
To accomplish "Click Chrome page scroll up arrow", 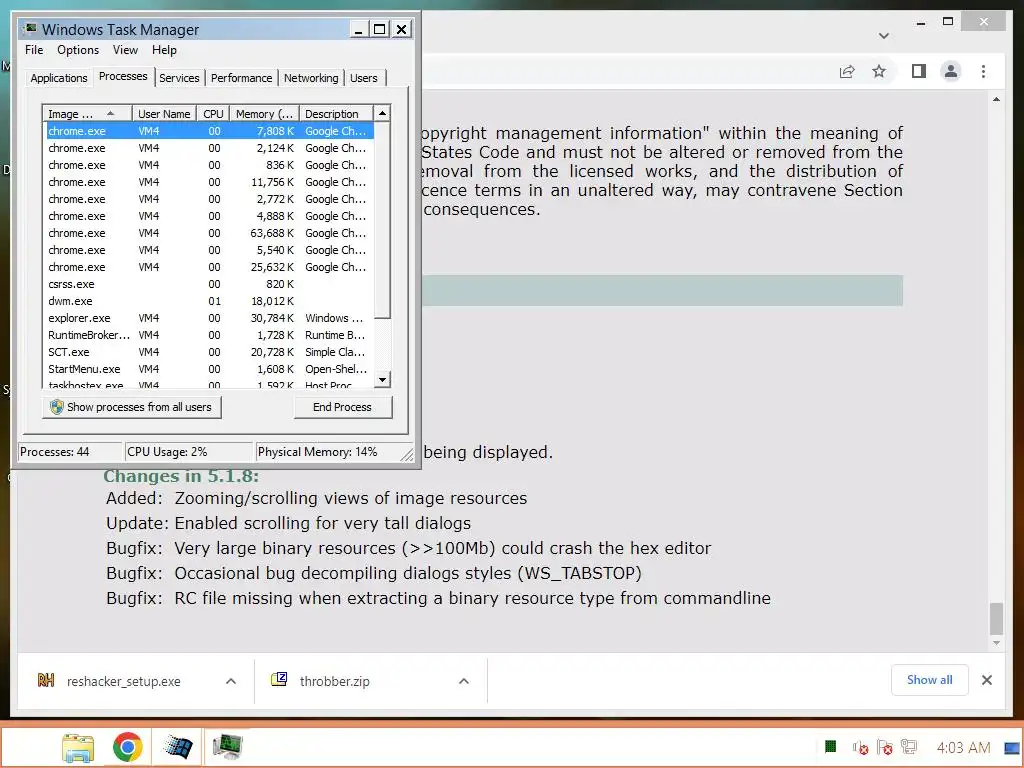I will (x=996, y=99).
